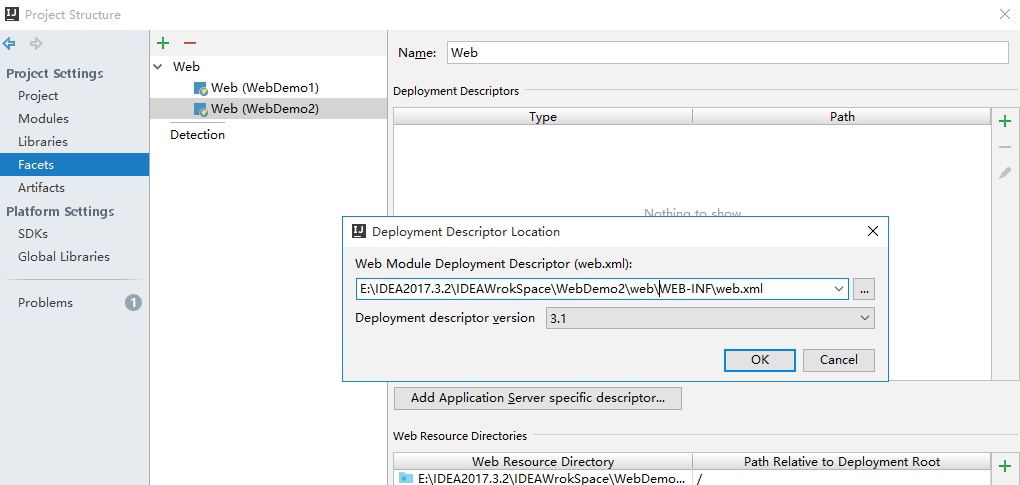Click the Web Resource Directory column header
The image size is (1020, 485).
pos(543,462)
